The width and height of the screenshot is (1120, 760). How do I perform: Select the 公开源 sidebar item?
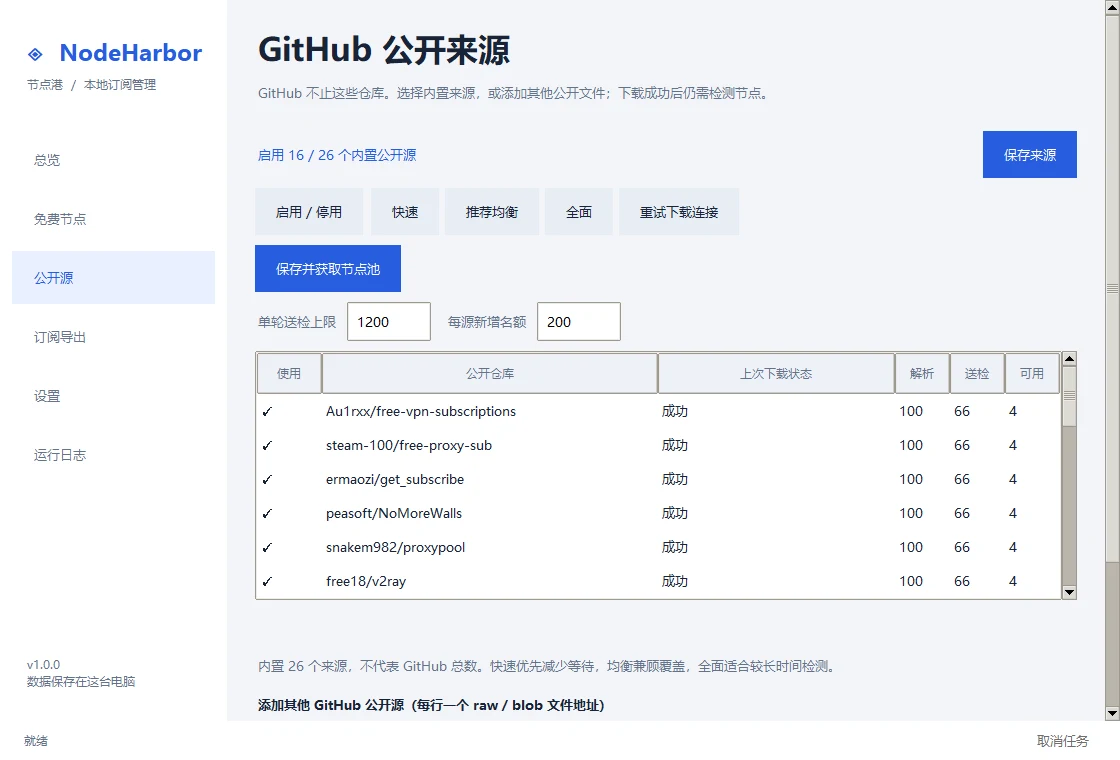114,278
